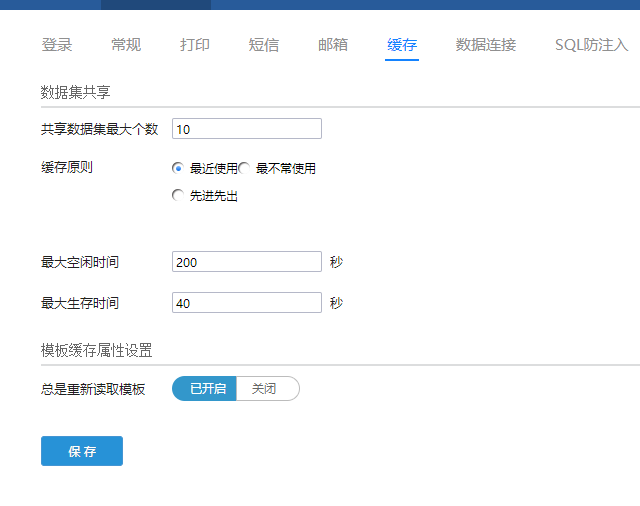The image size is (640, 506).
Task: Focus the 最大空闲时间 input box
Action: tap(247, 262)
